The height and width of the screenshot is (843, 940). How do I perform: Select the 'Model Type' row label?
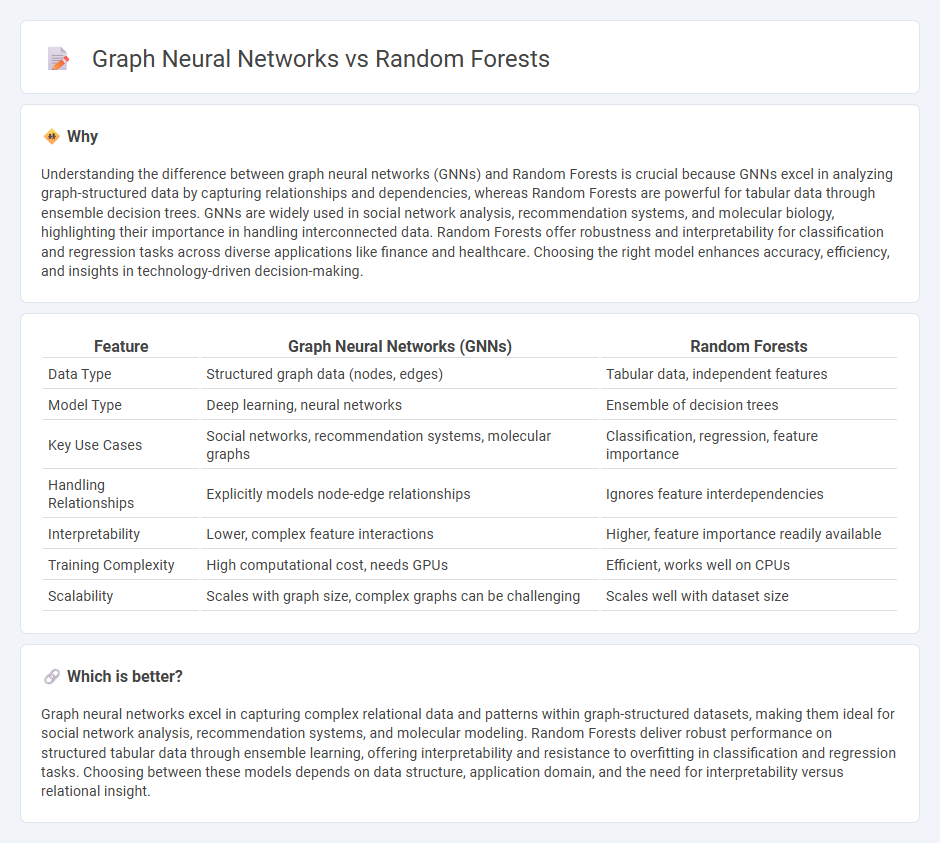pyautogui.click(x=85, y=405)
